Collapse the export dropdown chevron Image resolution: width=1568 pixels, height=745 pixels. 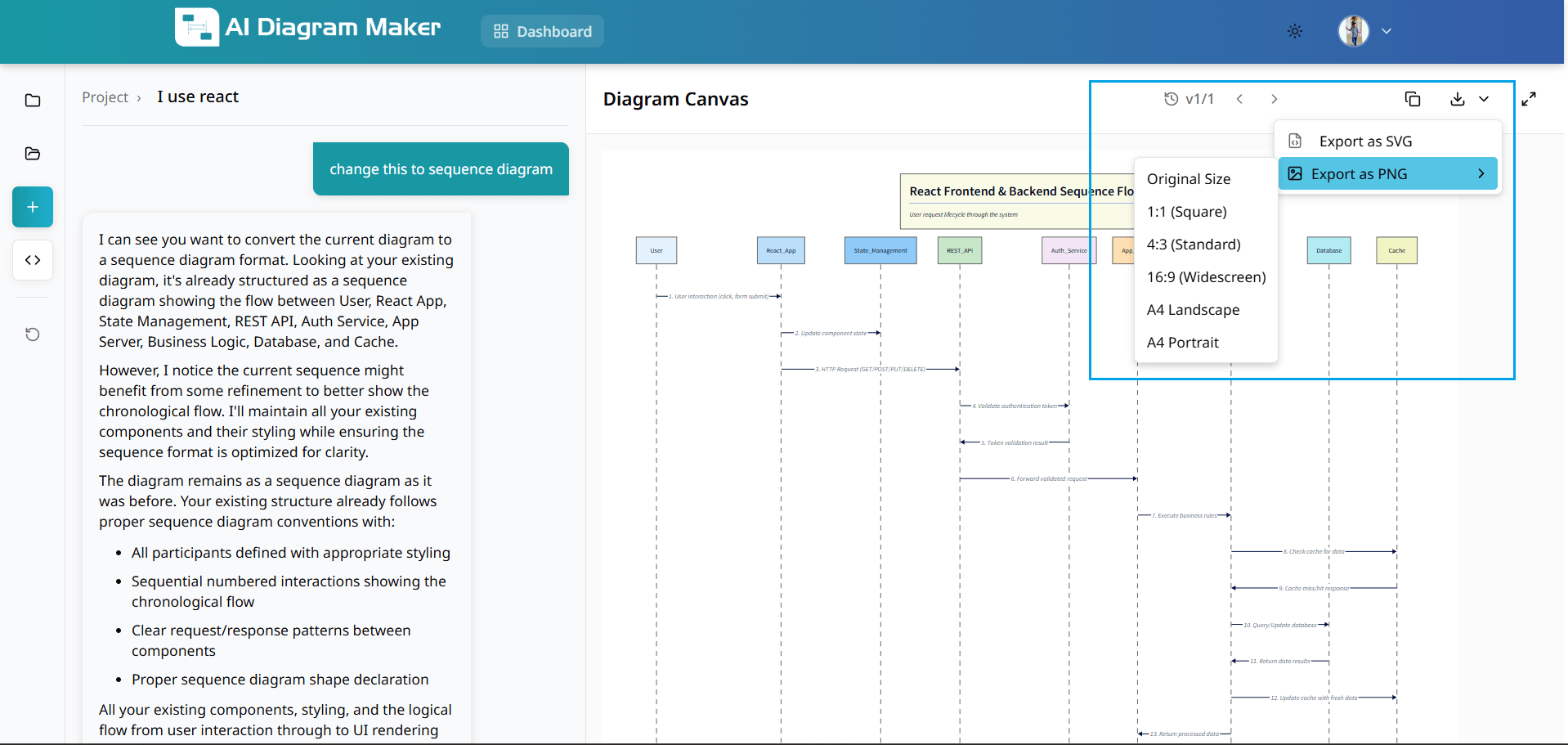coord(1484,99)
